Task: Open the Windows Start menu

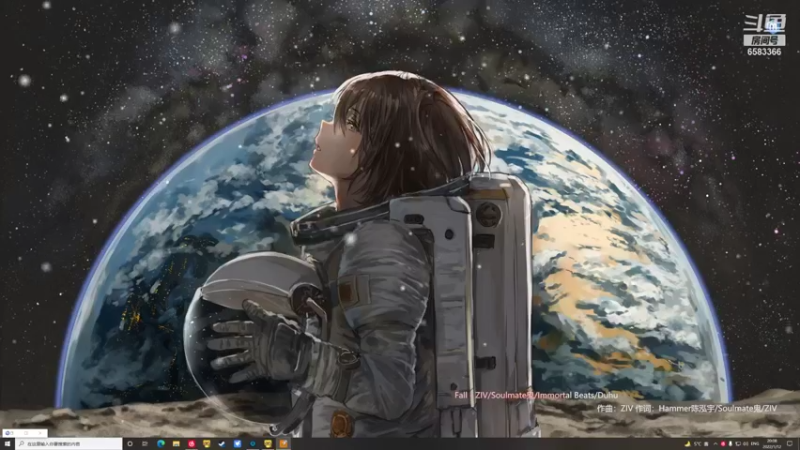Action: [7, 444]
